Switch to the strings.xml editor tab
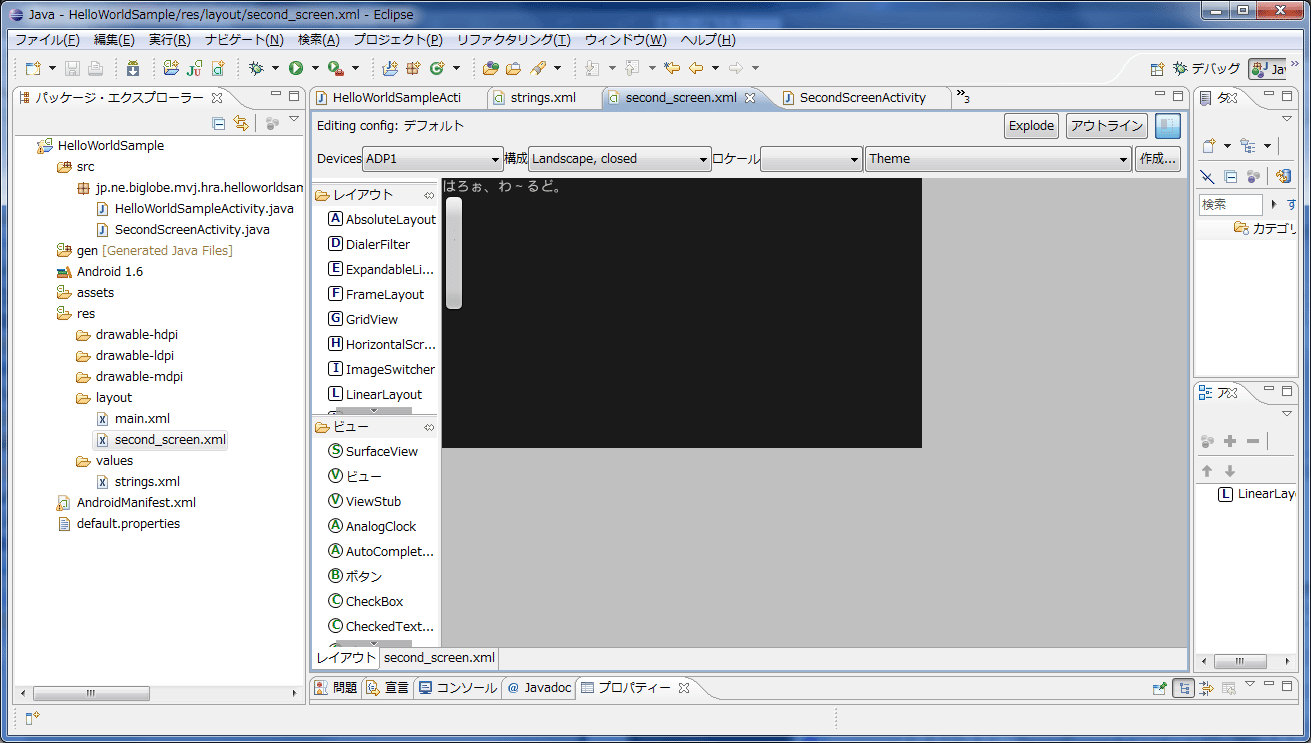This screenshot has height=743, width=1311. pyautogui.click(x=542, y=97)
